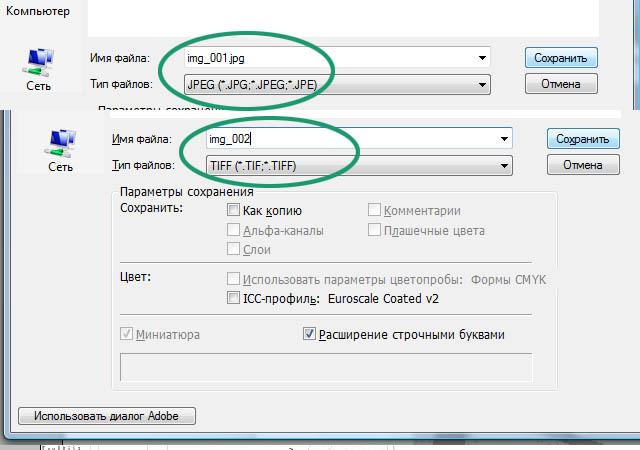The height and width of the screenshot is (450, 640).
Task: Enable the Как копию checkbox
Action: [234, 211]
